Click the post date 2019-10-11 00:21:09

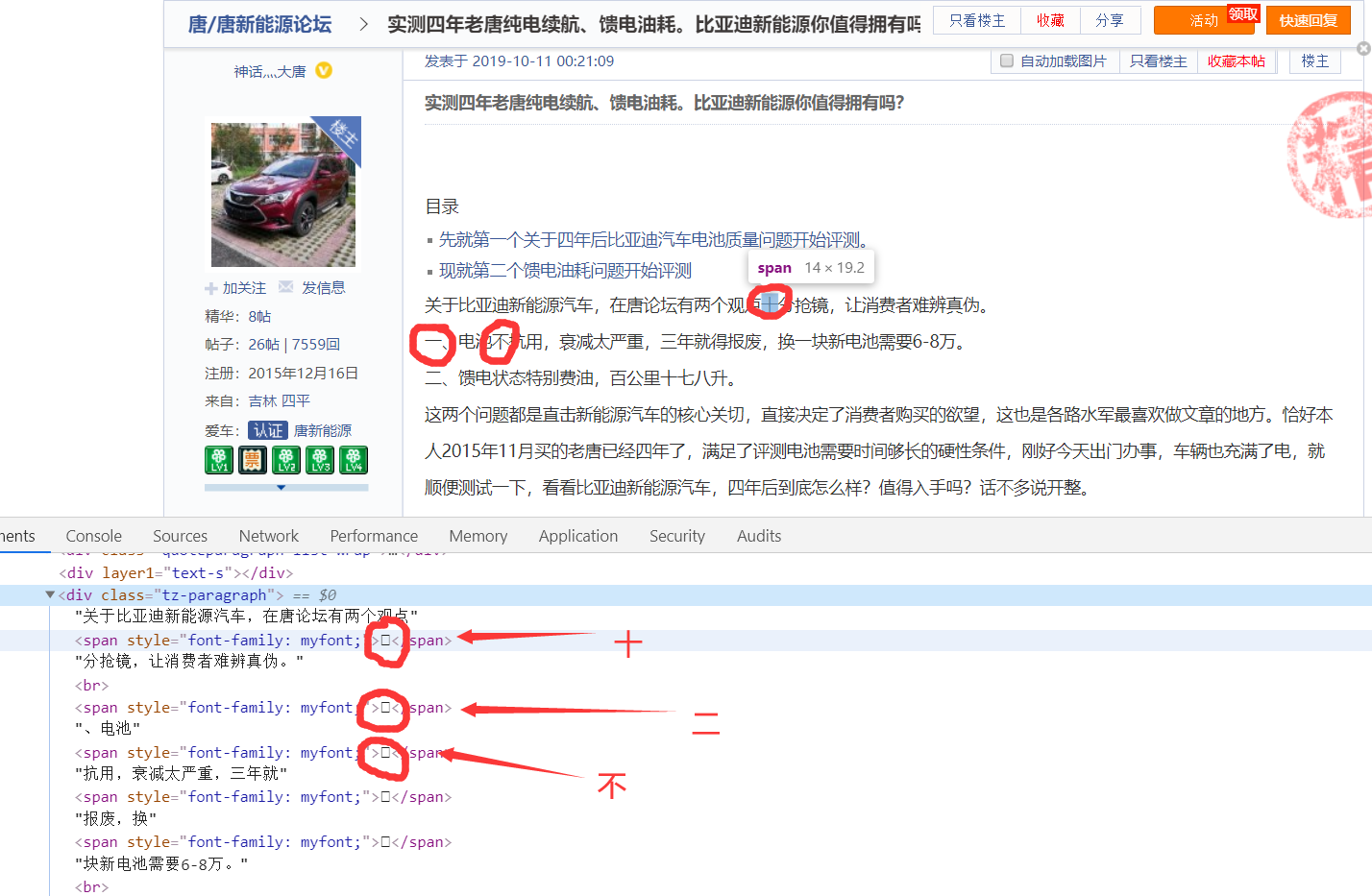[543, 61]
